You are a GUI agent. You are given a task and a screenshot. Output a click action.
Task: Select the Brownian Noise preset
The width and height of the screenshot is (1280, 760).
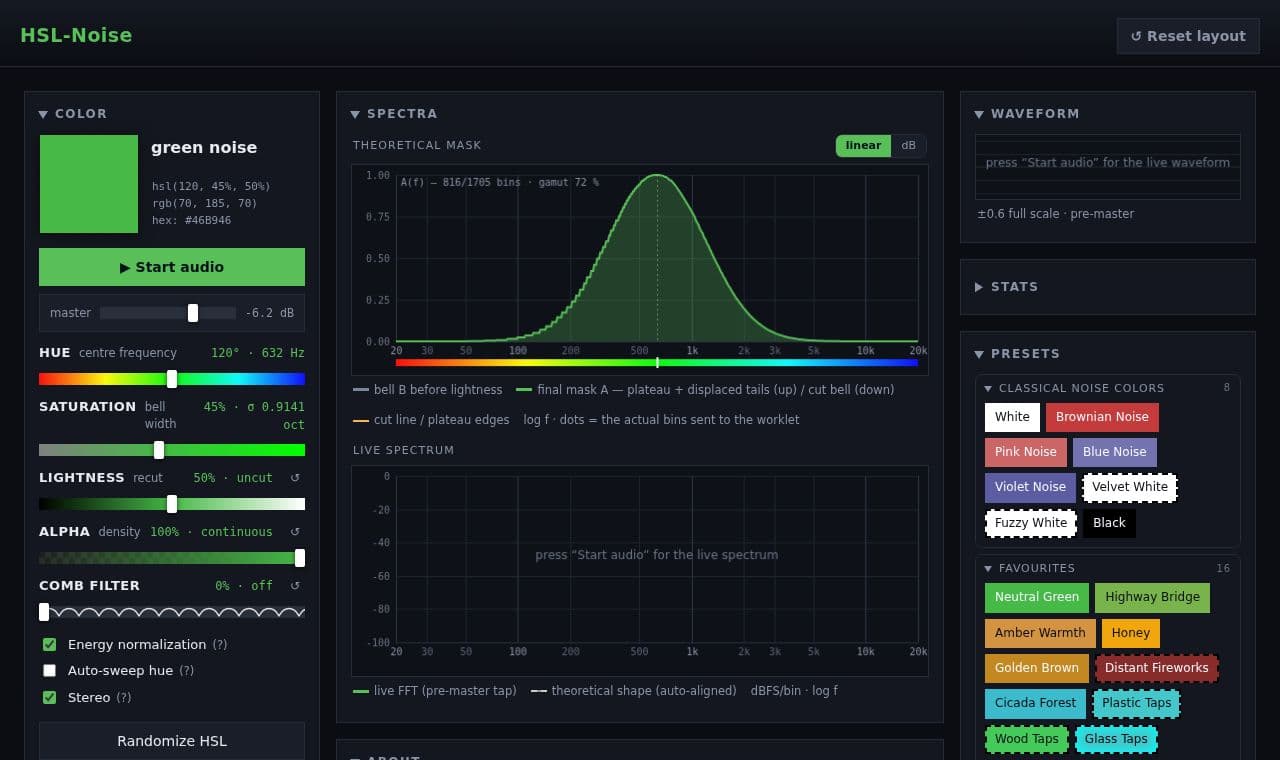1102,417
